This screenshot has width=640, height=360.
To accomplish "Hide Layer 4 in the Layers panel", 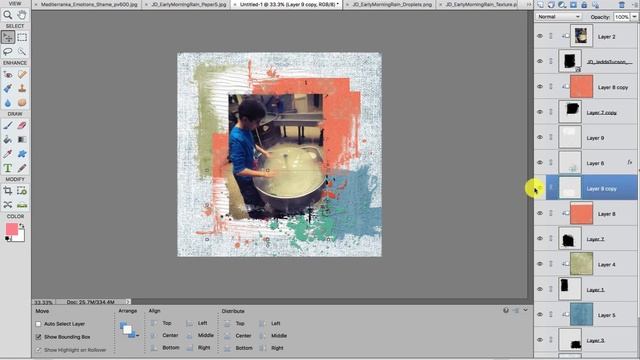I will [x=540, y=264].
